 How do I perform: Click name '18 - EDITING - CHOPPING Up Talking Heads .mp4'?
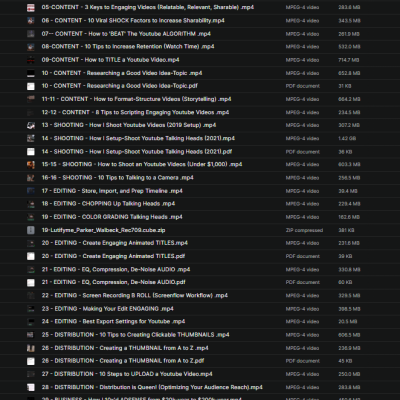point(108,204)
